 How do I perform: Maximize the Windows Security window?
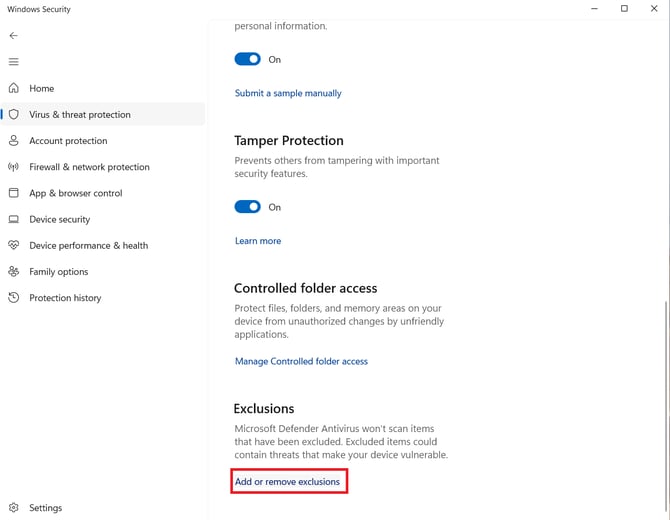coord(624,8)
